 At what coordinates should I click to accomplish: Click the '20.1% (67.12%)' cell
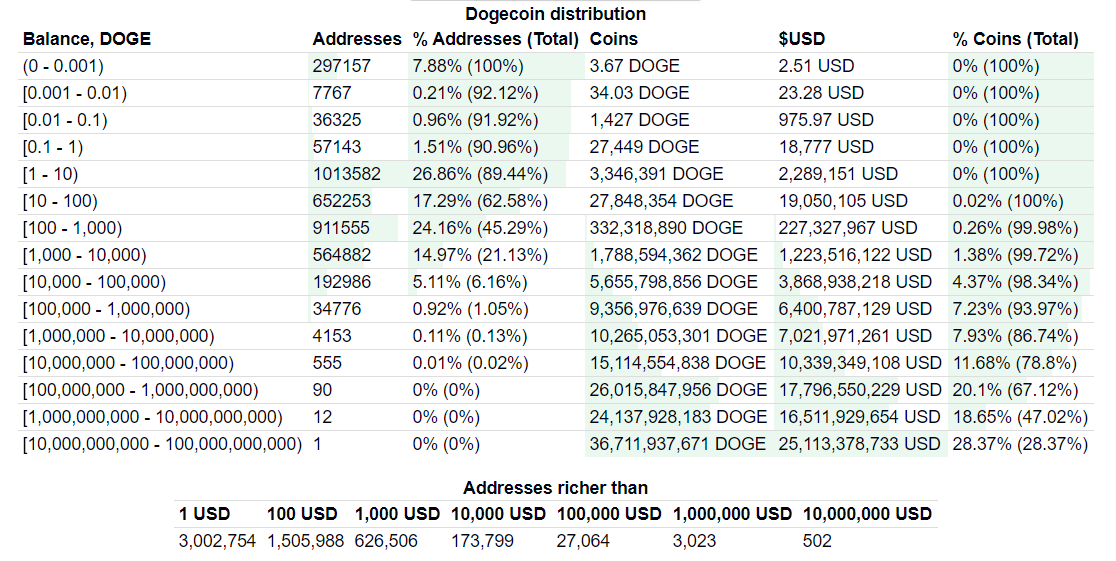1016,391
